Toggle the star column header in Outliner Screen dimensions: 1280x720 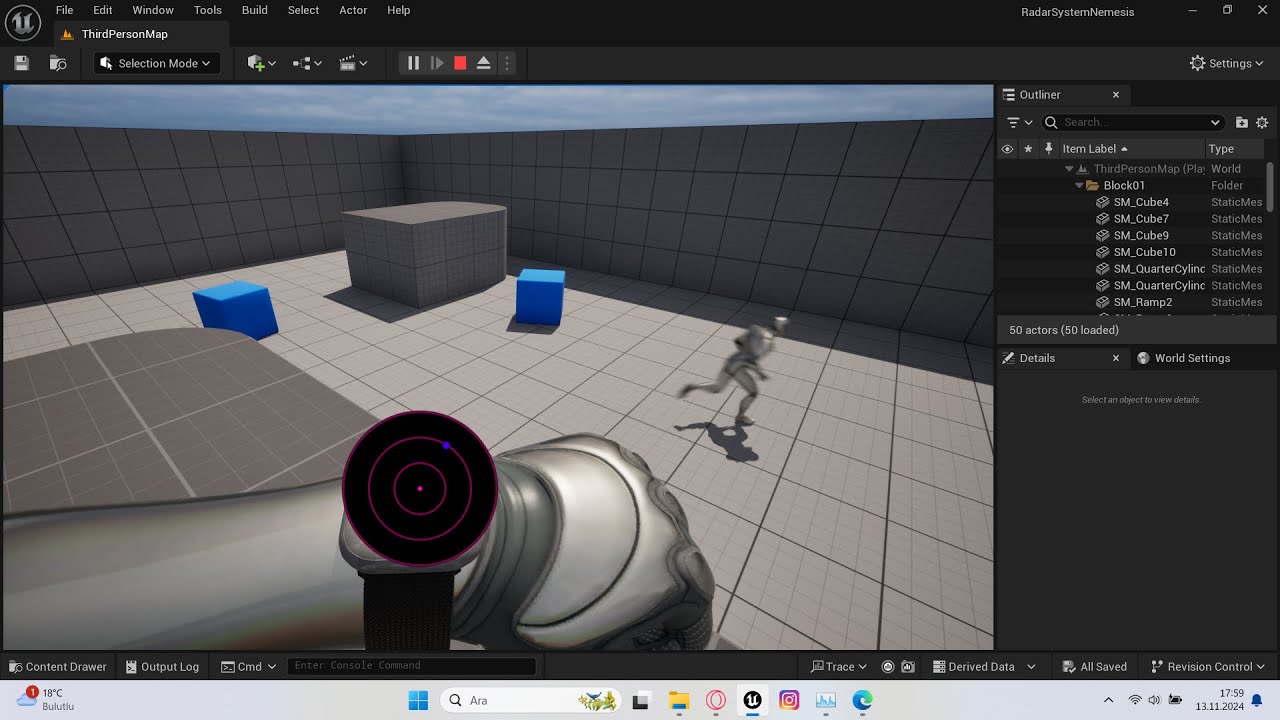click(1028, 149)
